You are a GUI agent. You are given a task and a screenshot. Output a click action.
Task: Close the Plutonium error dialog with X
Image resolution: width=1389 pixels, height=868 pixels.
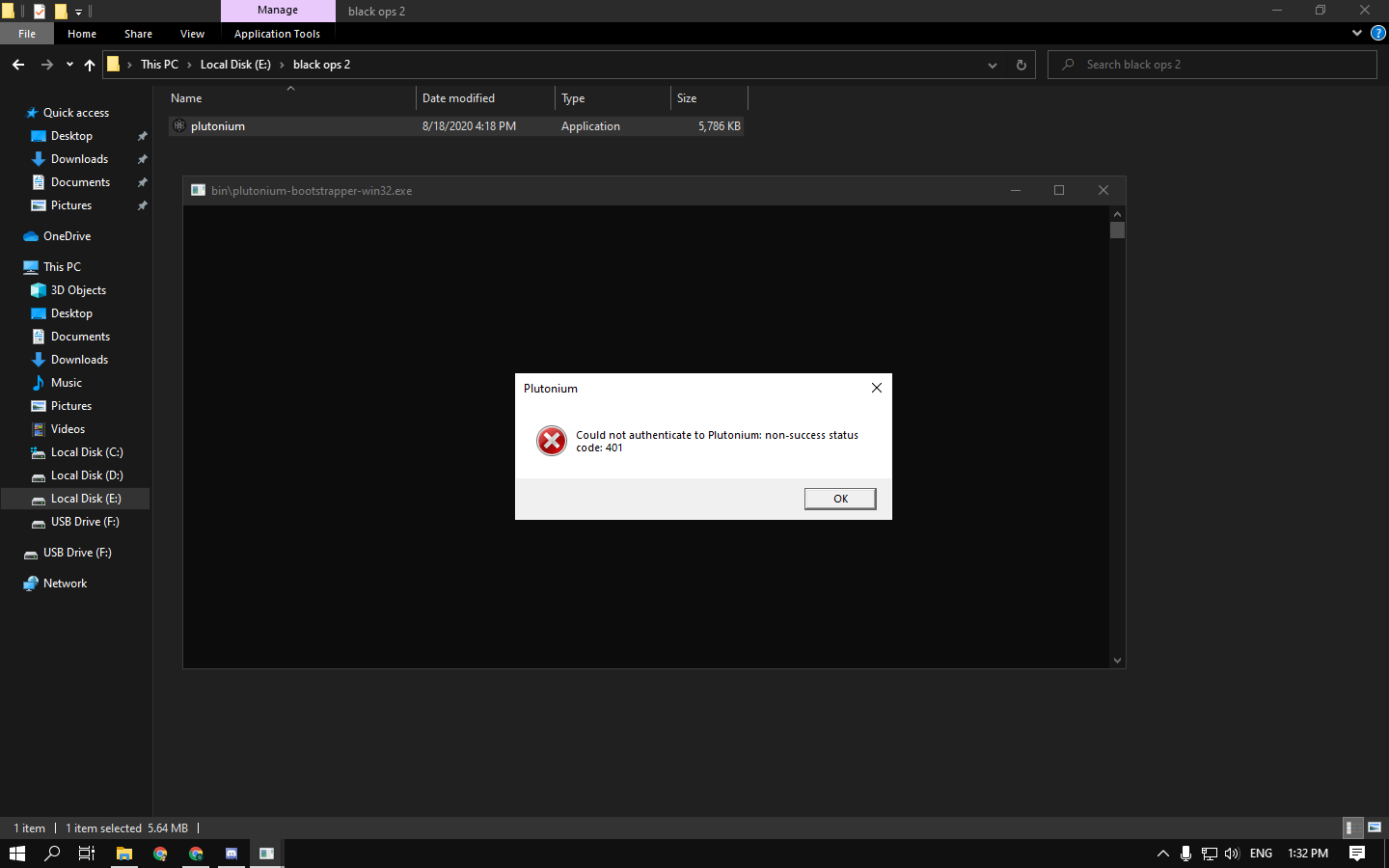point(877,388)
